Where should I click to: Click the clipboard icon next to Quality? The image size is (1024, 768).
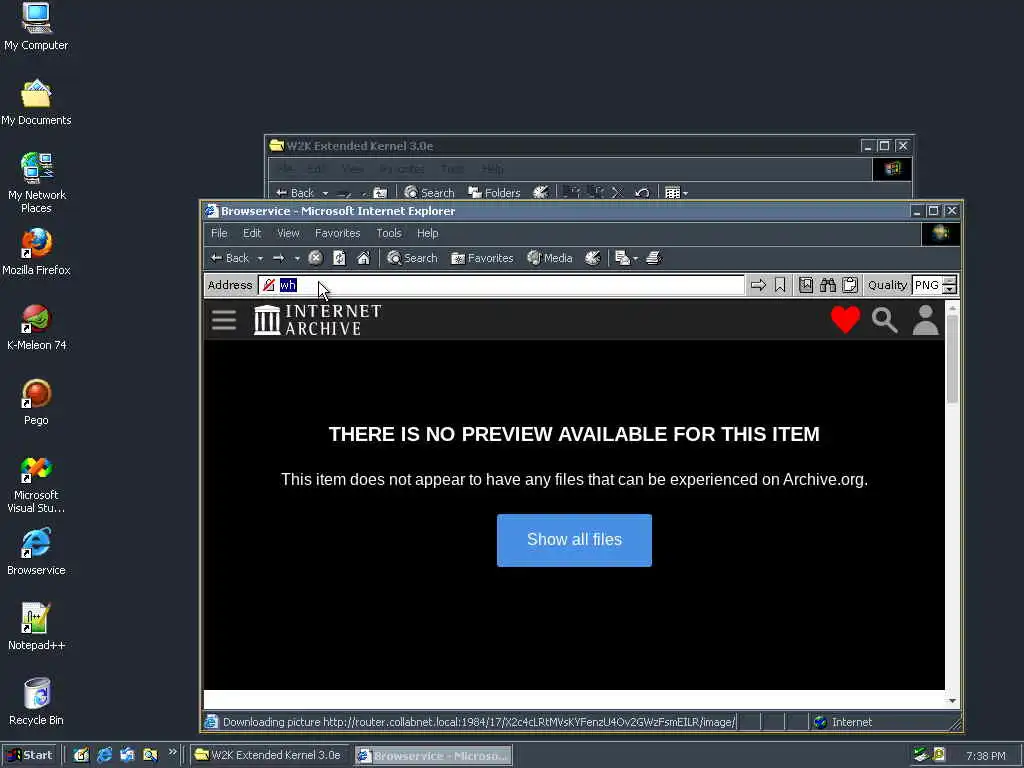tap(850, 285)
